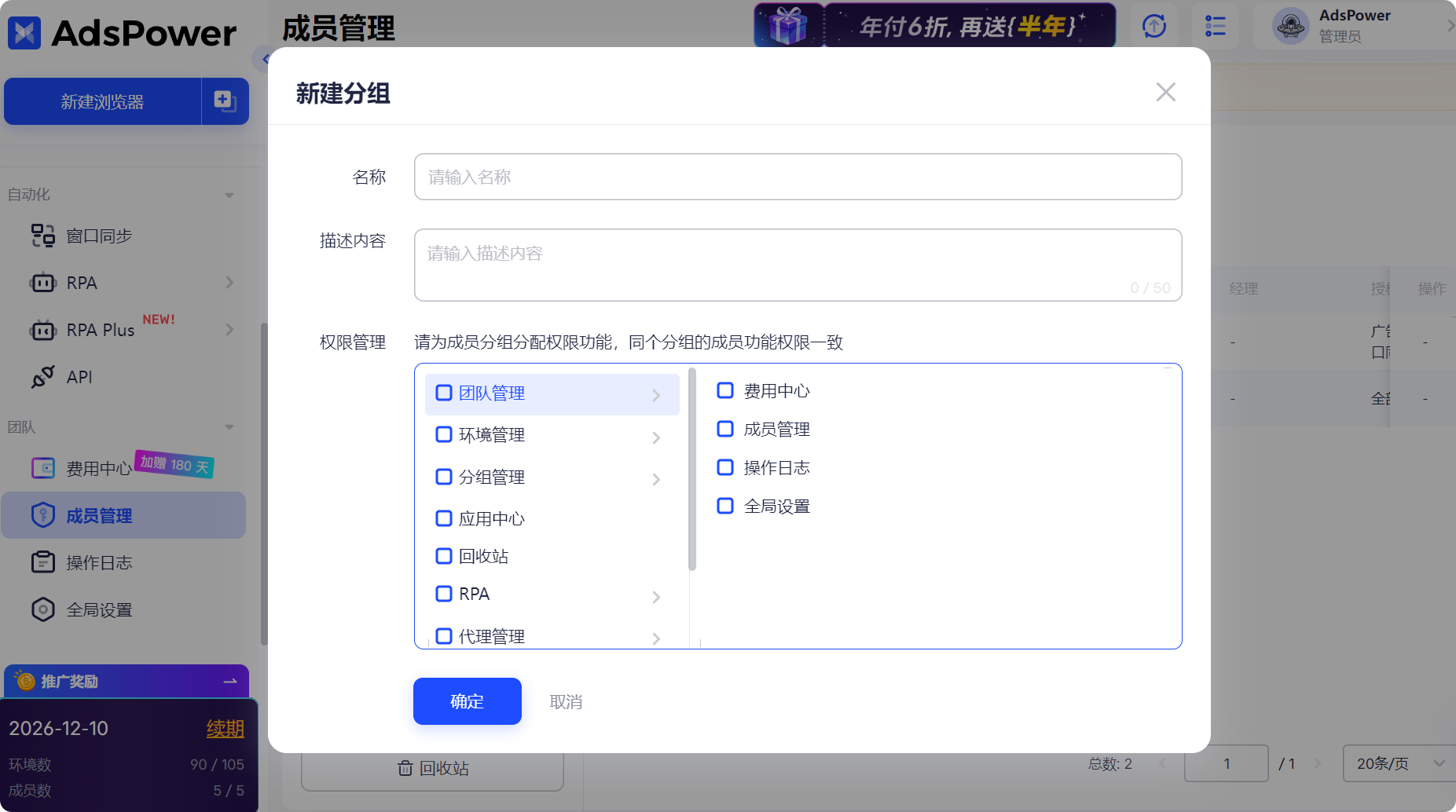Click the add browser icon beside 新建浏览器

pyautogui.click(x=225, y=101)
